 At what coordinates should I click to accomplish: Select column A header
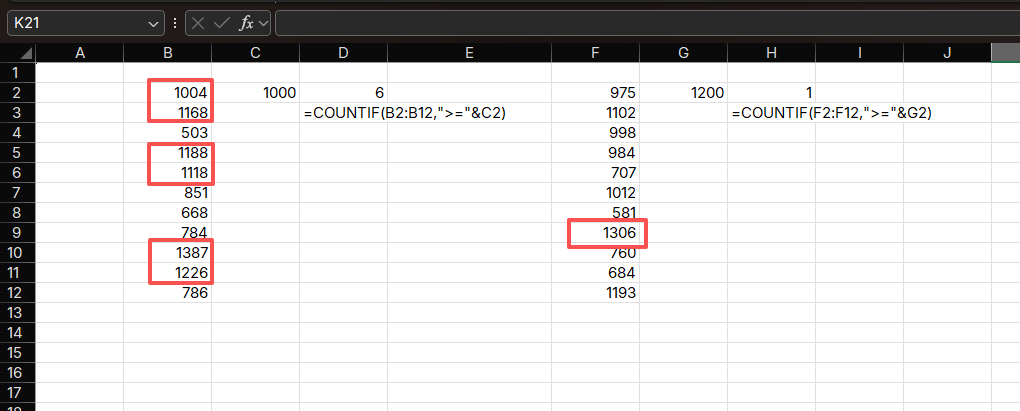(x=79, y=53)
